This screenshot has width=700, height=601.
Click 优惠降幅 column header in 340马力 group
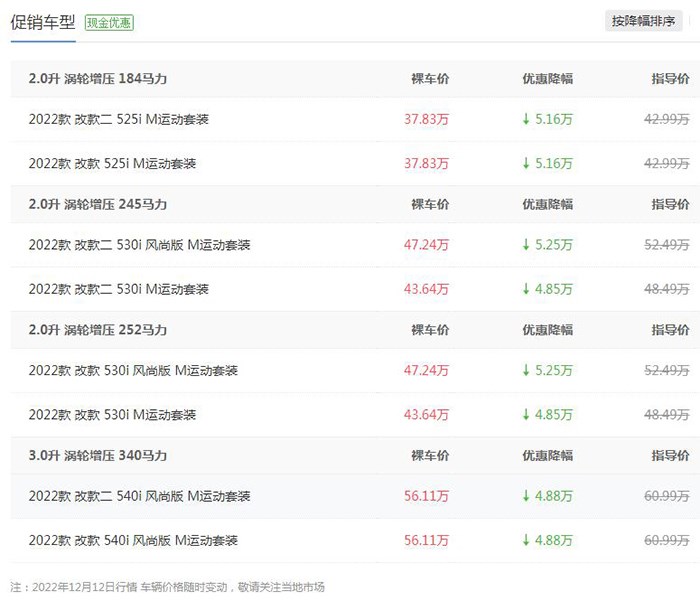point(548,455)
